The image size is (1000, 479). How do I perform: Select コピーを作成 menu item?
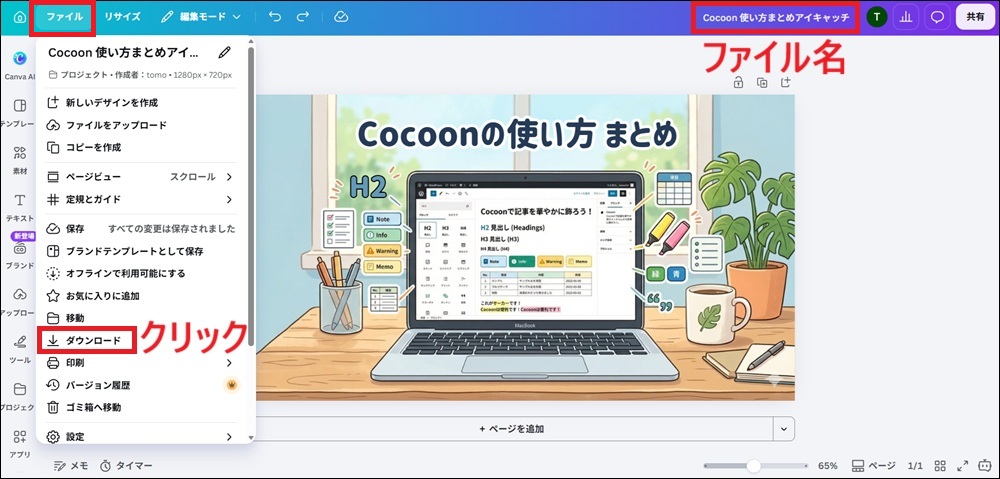pos(142,147)
